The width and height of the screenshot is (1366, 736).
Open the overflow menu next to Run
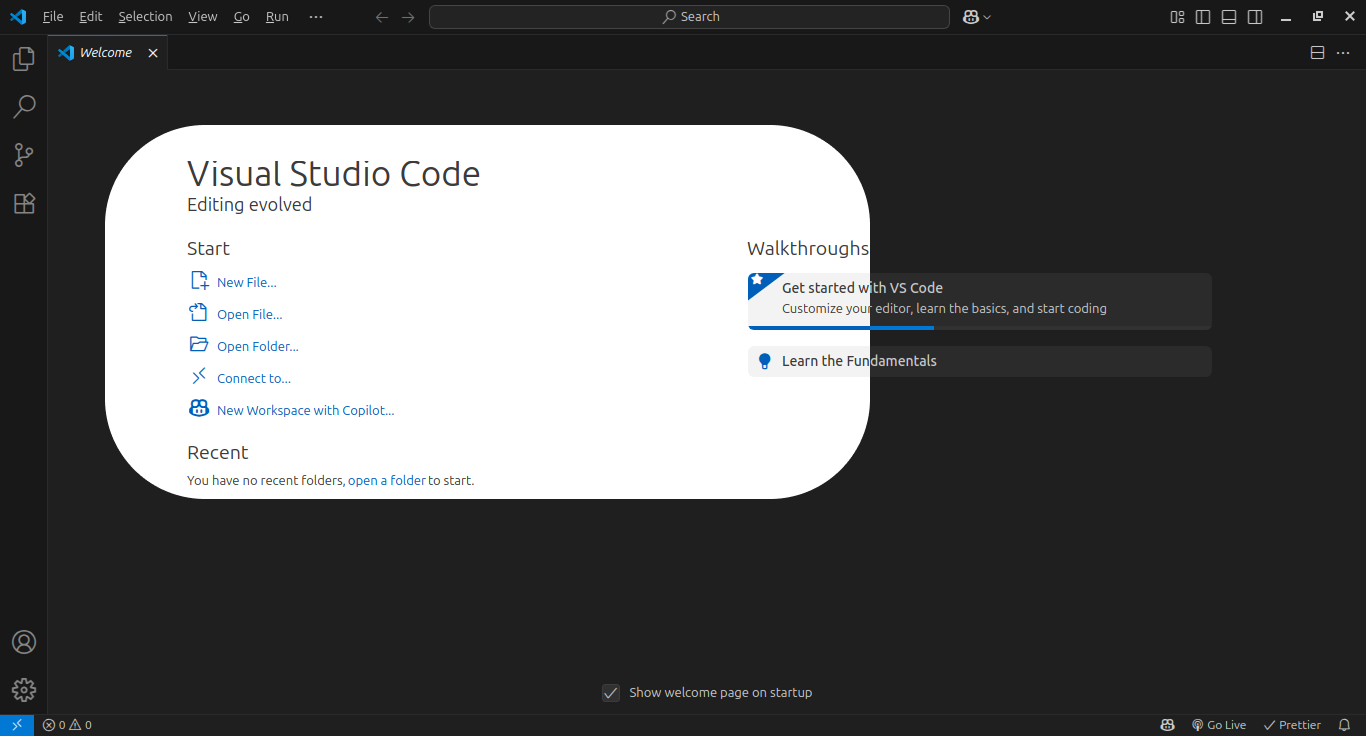click(315, 16)
